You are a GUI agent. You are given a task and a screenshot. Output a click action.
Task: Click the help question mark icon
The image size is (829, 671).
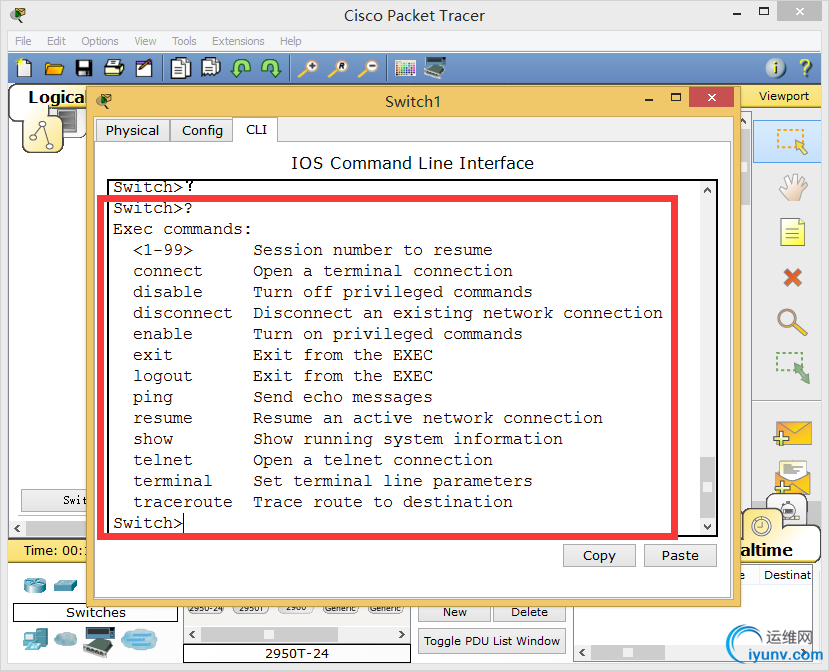coord(805,68)
